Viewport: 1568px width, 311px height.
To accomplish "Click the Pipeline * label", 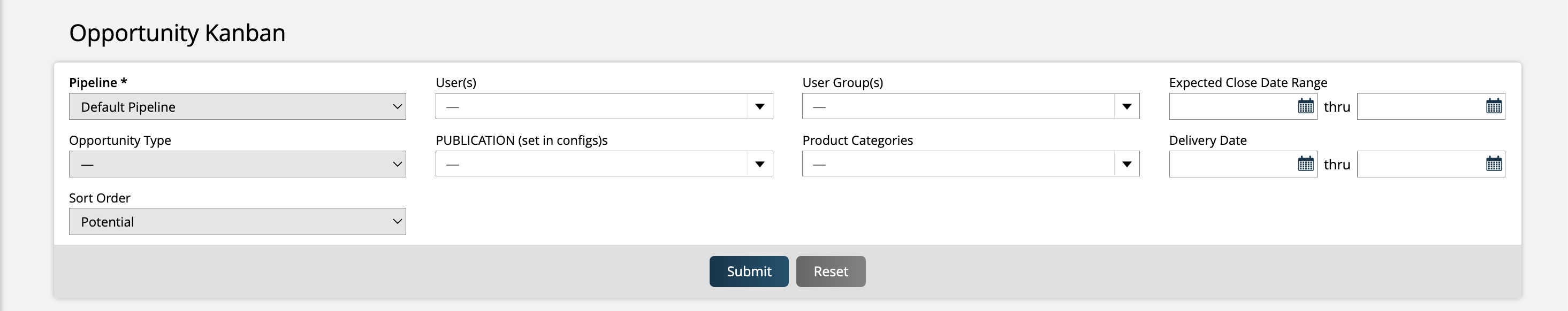I will pyautogui.click(x=98, y=83).
